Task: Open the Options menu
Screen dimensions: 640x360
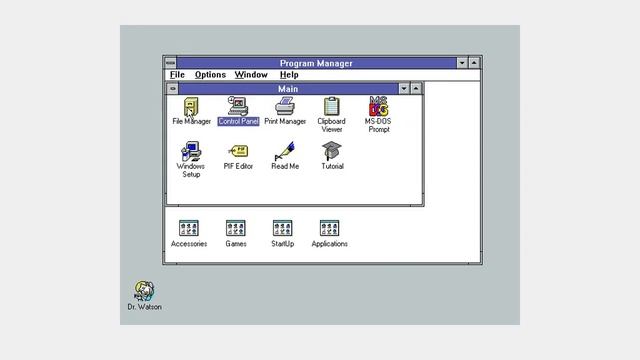Action: point(210,75)
